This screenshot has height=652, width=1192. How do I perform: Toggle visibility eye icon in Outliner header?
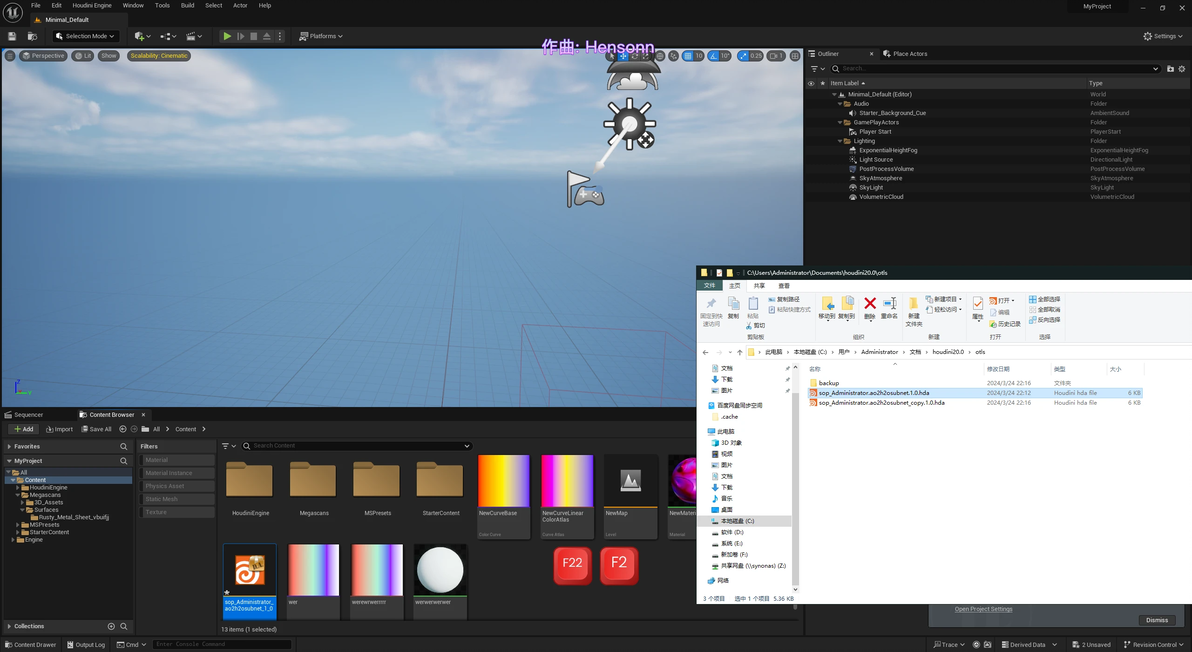(x=811, y=83)
